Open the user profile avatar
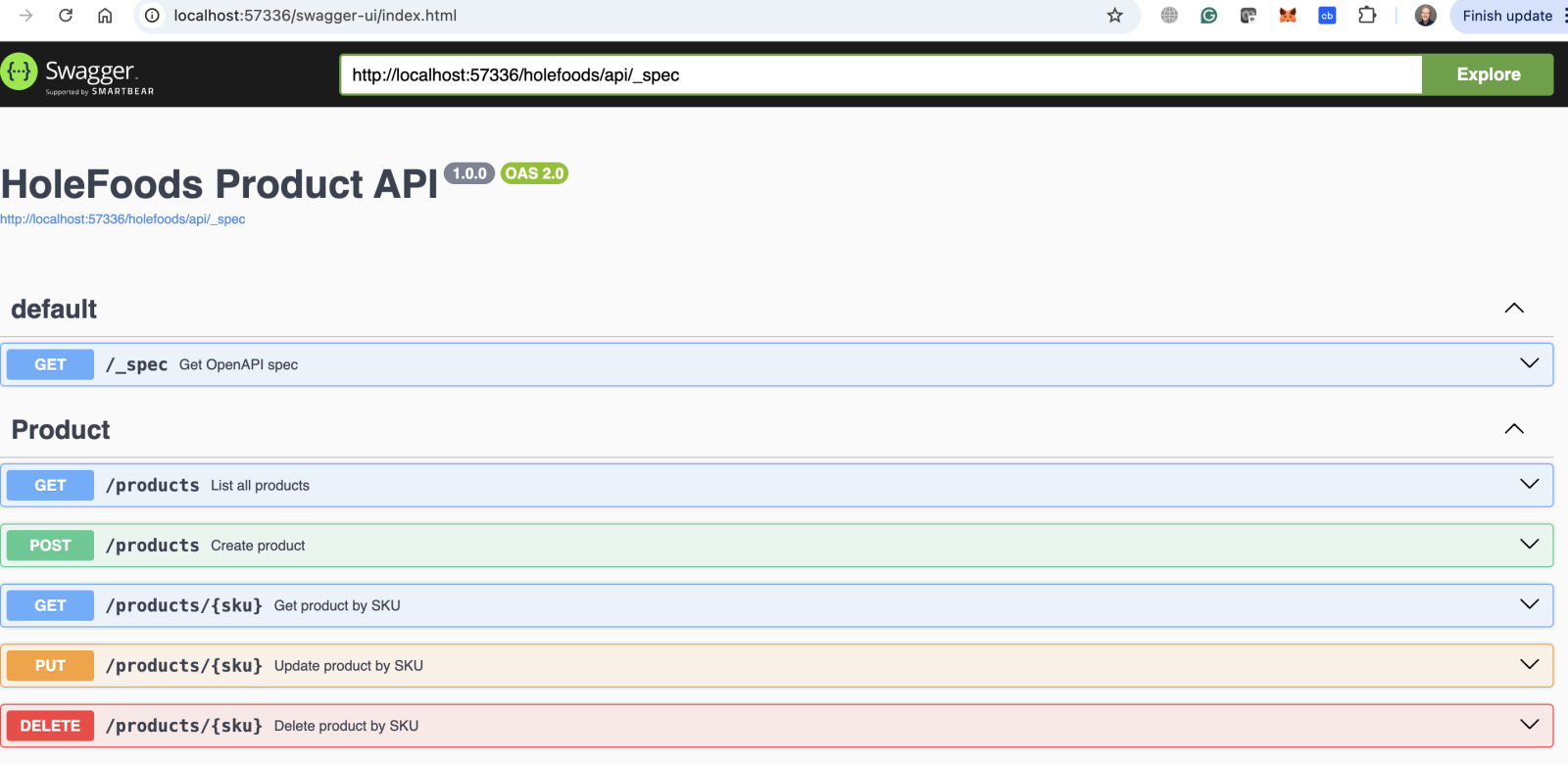The width and height of the screenshot is (1568, 764). [x=1425, y=16]
